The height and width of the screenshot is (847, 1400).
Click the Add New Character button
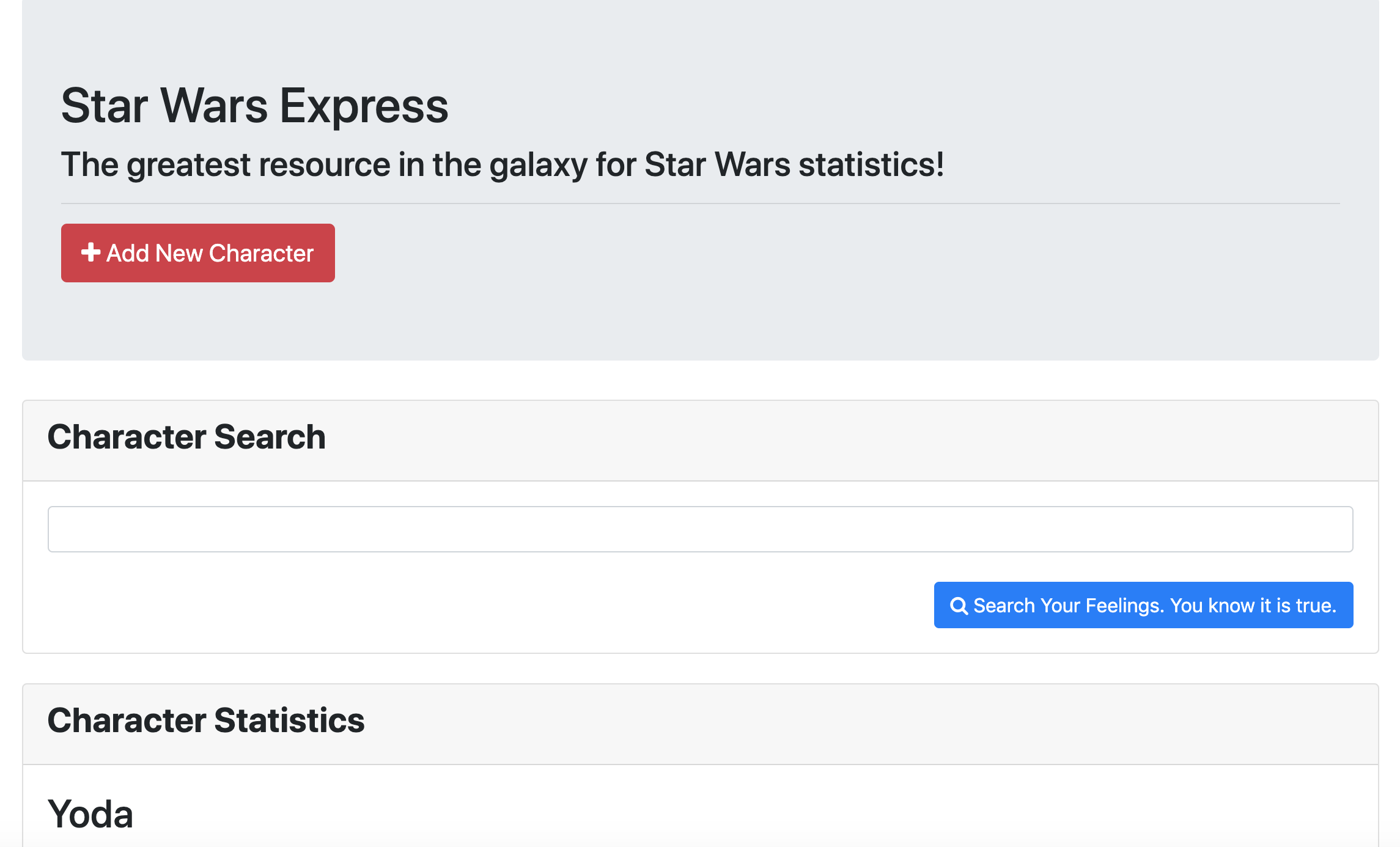point(197,253)
